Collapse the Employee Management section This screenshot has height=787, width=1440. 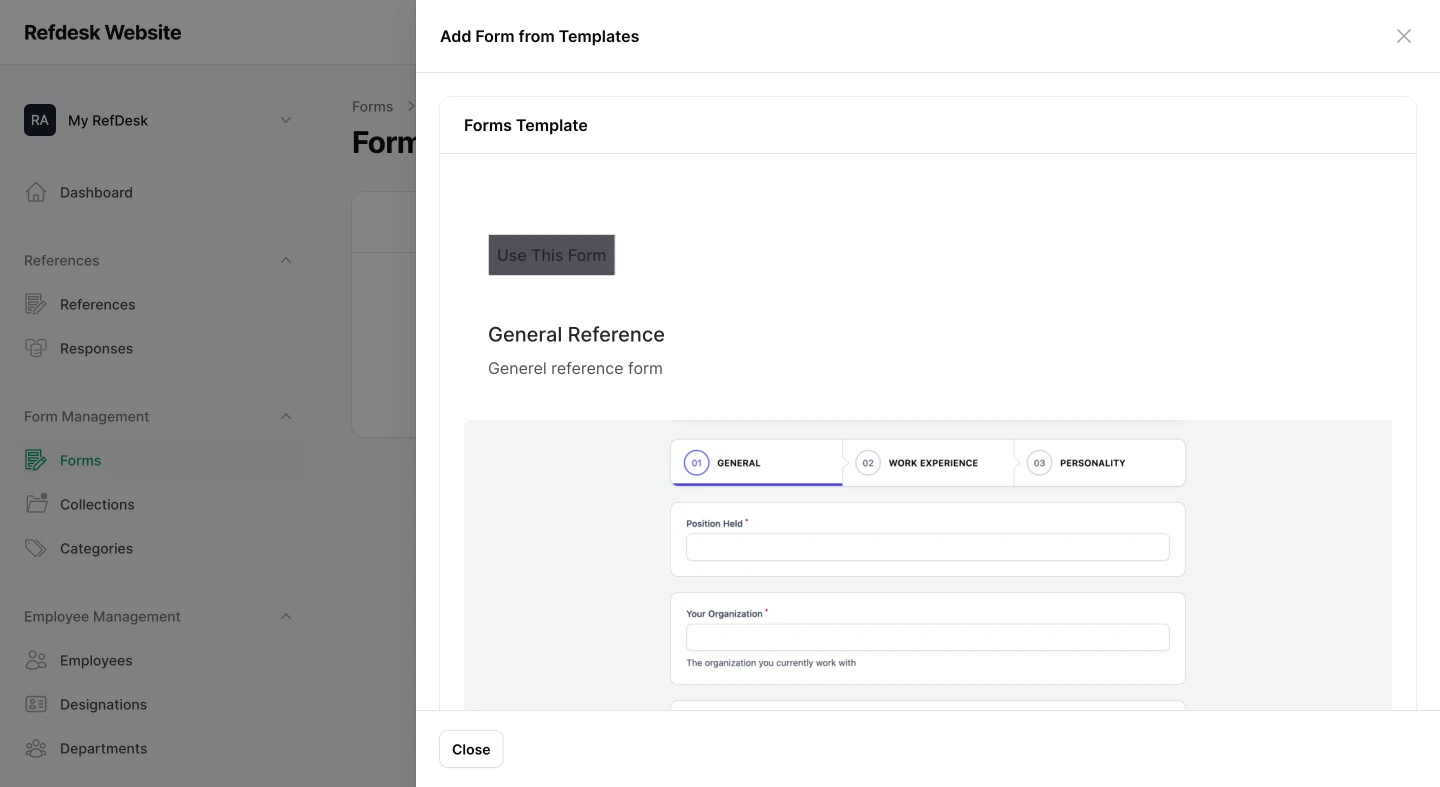pos(286,616)
